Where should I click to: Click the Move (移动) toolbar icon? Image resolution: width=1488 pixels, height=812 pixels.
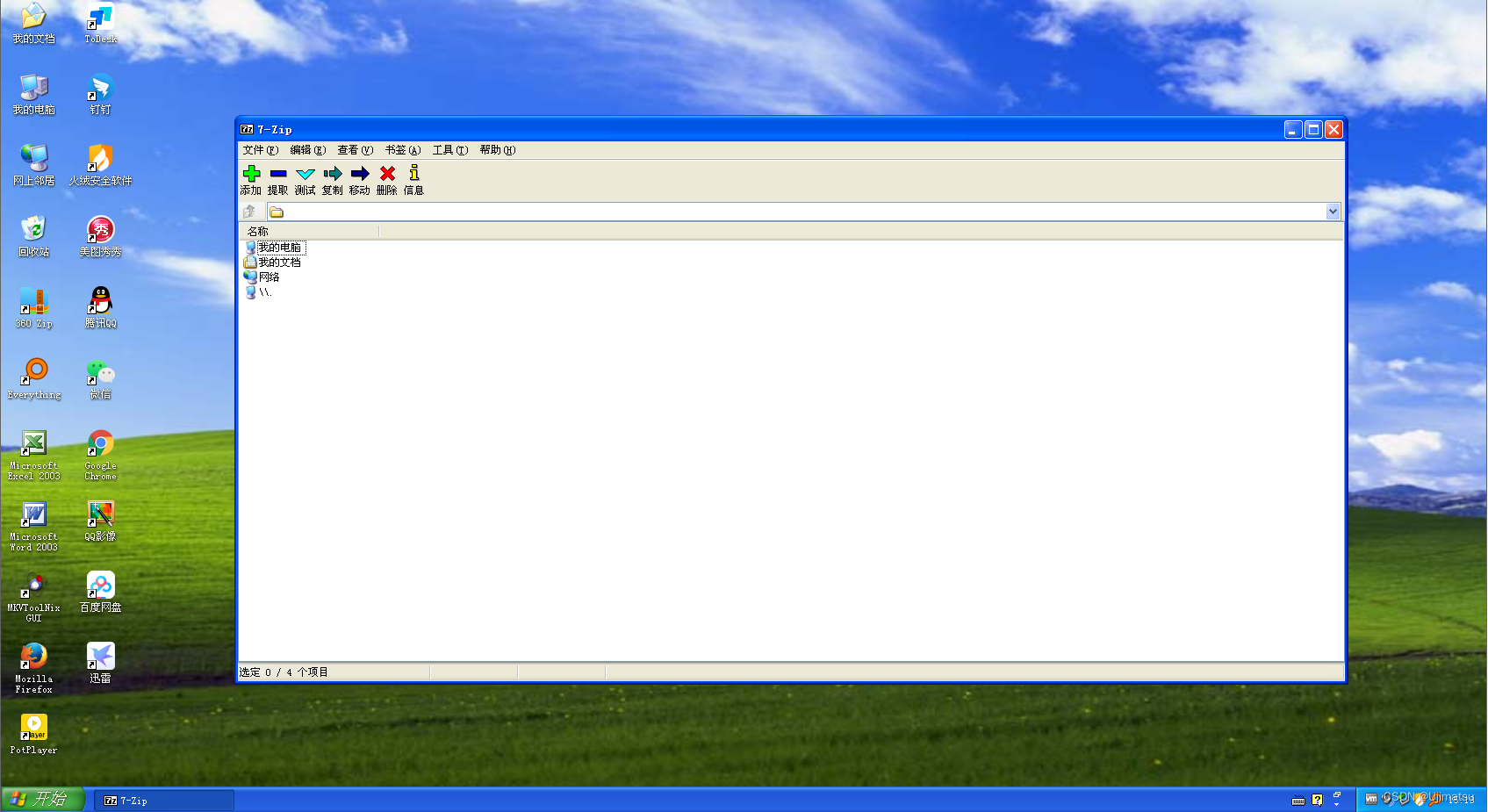pos(360,174)
